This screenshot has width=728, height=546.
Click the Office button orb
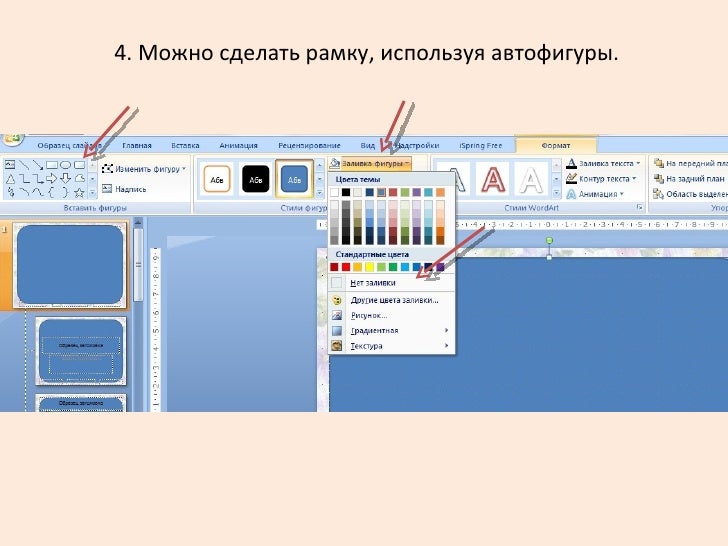(12, 139)
